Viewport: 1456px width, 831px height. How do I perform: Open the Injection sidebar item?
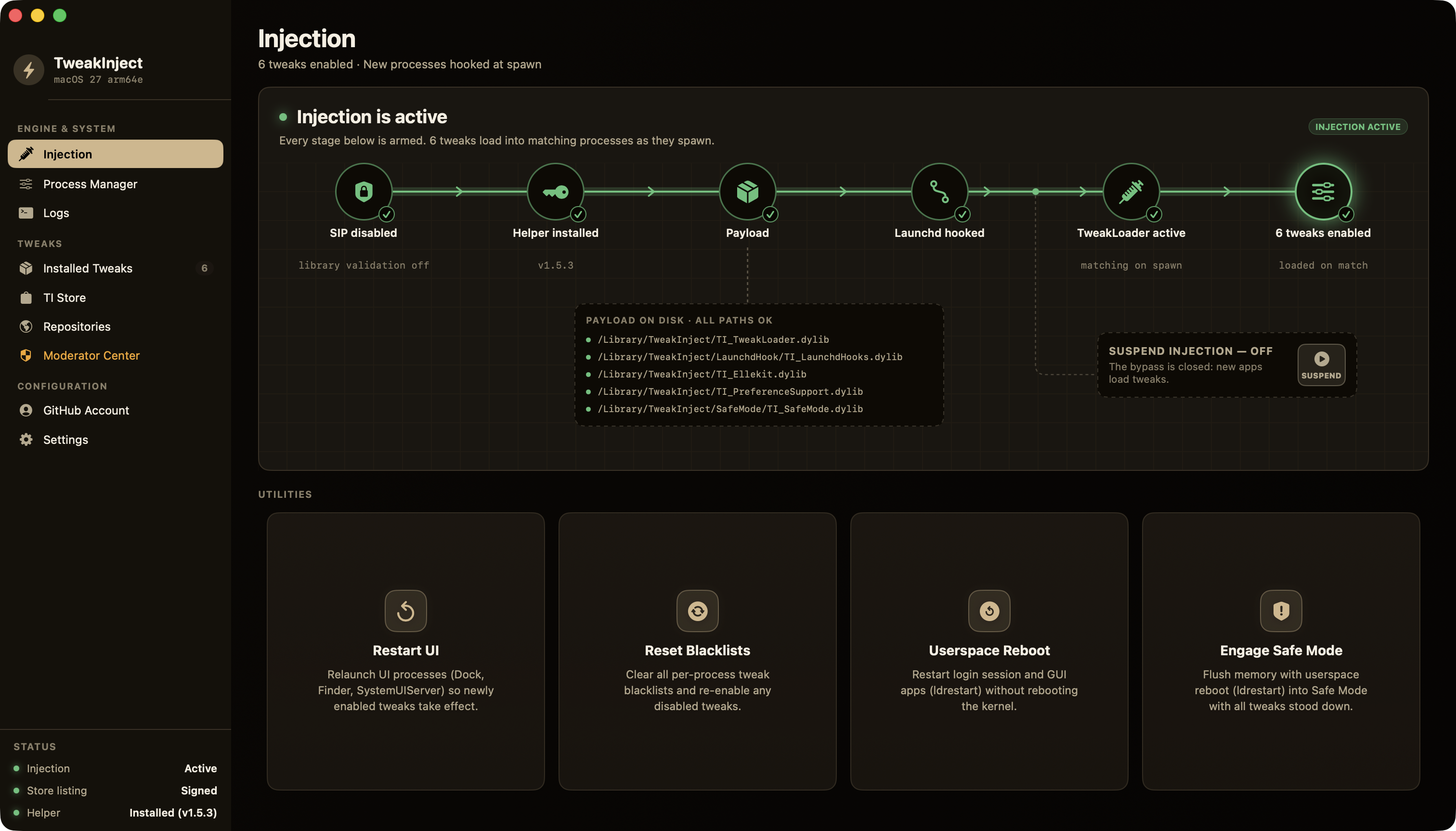coord(115,154)
